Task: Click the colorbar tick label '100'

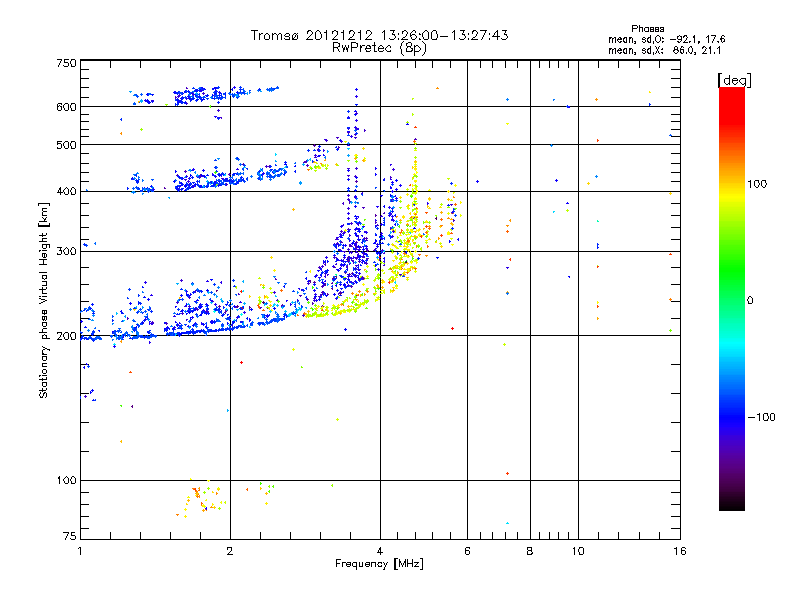Action: point(757,184)
